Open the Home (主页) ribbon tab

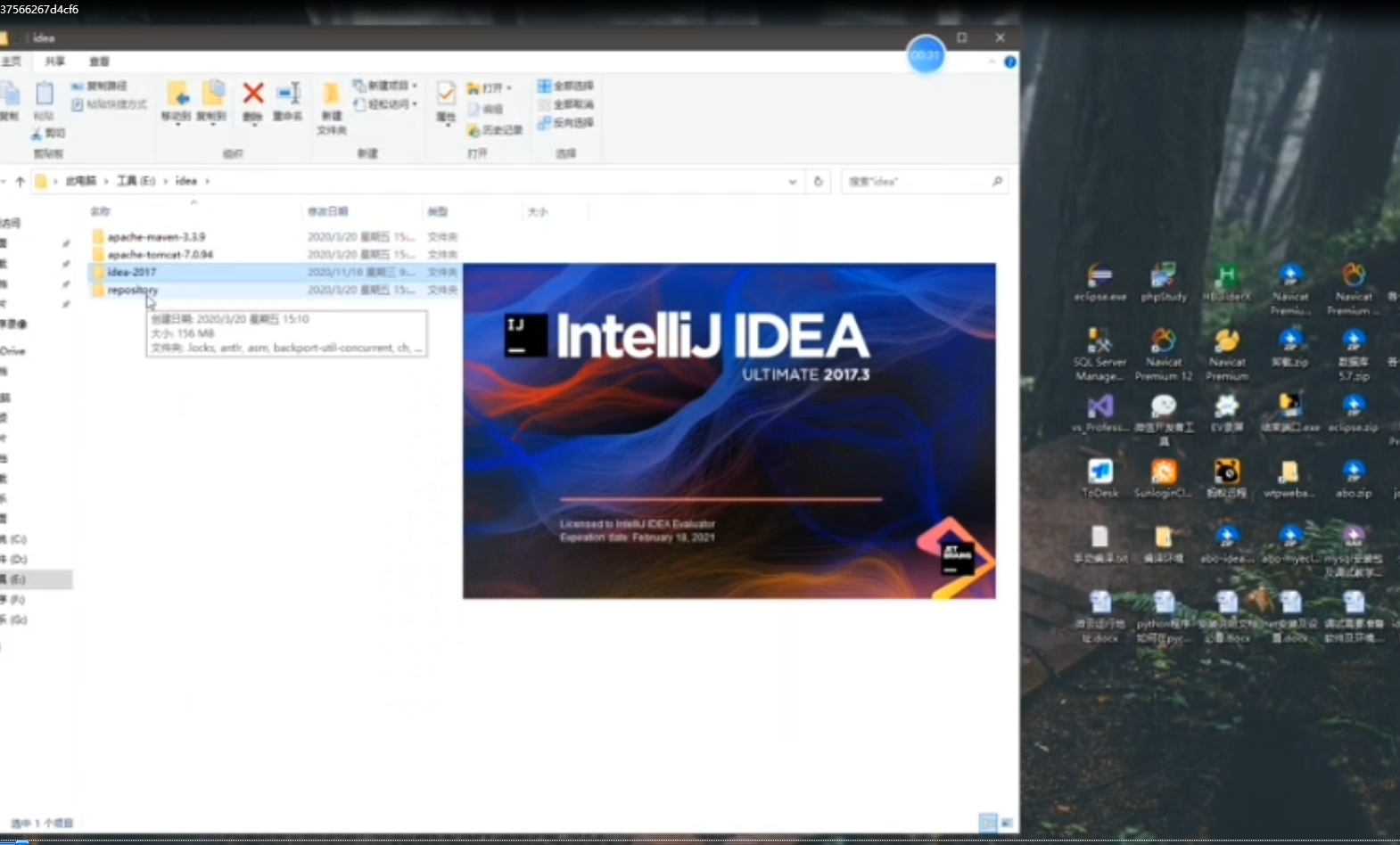tap(11, 62)
